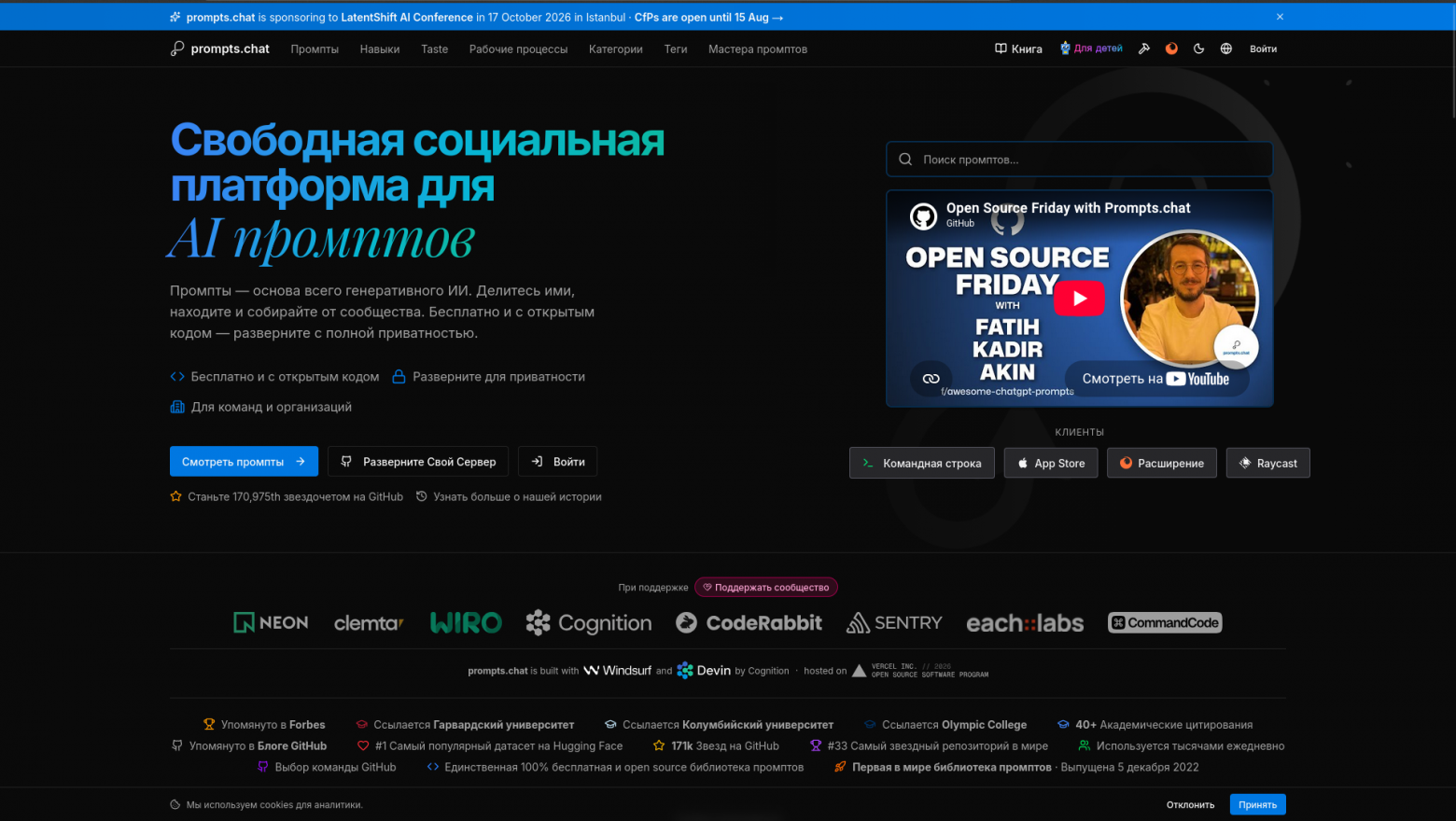Click the CommandCode sponsor logo
The image size is (1456, 821).
pos(1165,622)
